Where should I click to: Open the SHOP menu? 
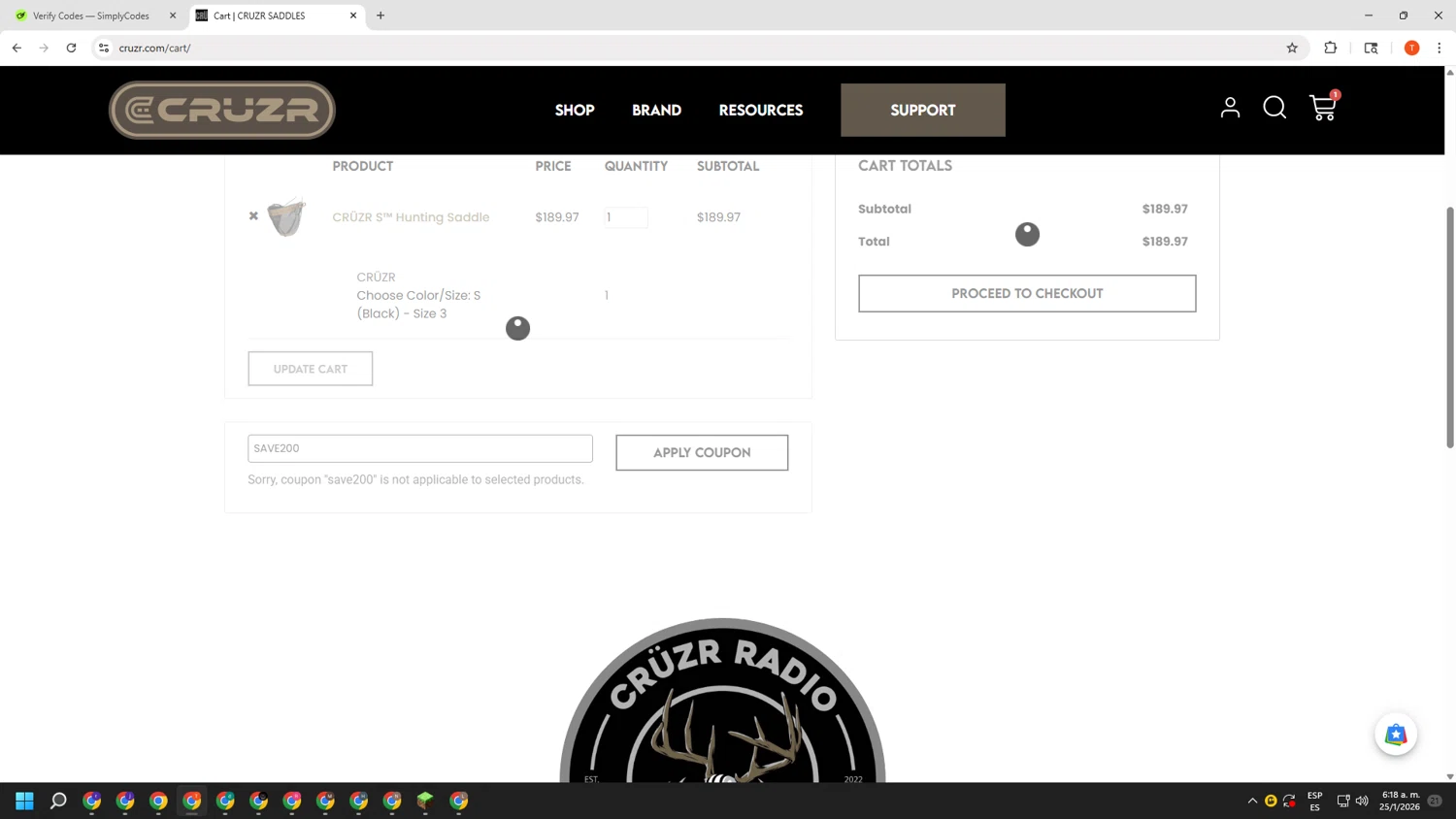[x=575, y=111]
